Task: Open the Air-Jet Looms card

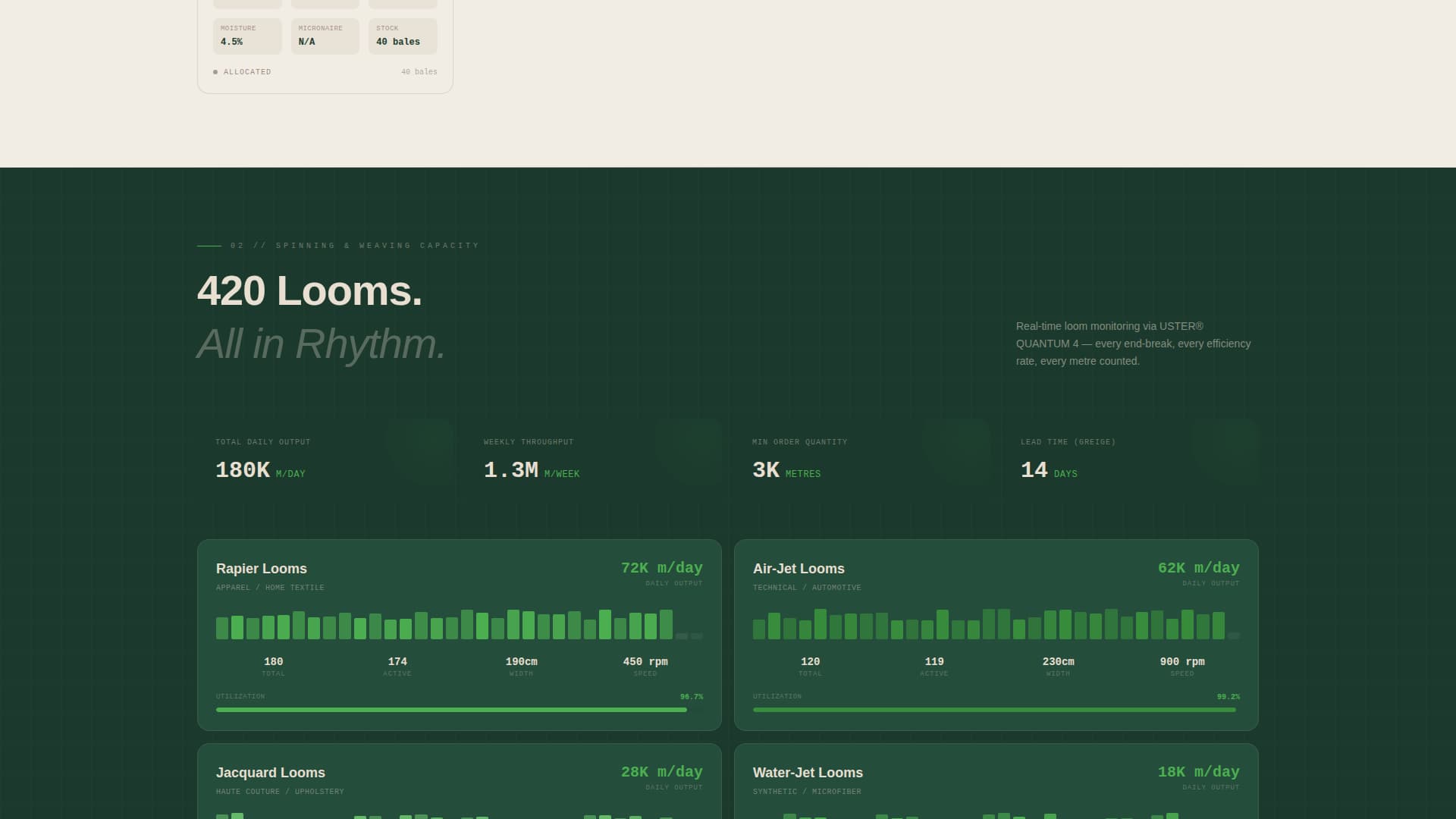Action: 799,569
